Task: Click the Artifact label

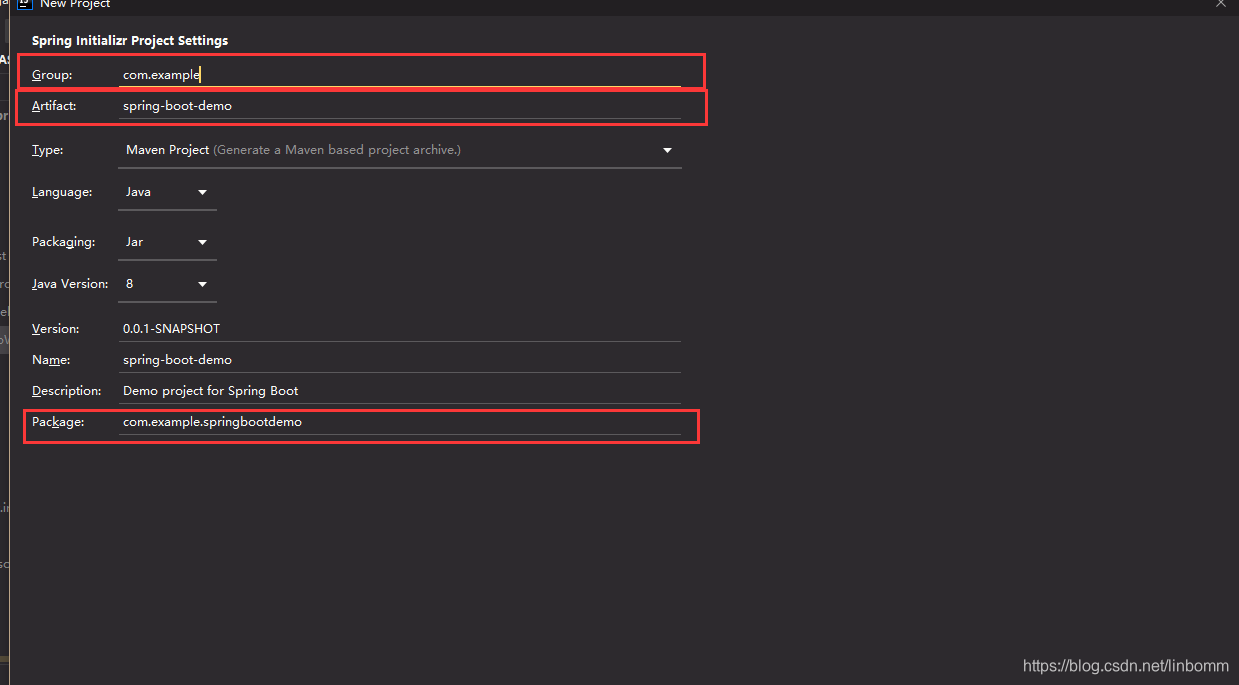Action: pyautogui.click(x=54, y=106)
